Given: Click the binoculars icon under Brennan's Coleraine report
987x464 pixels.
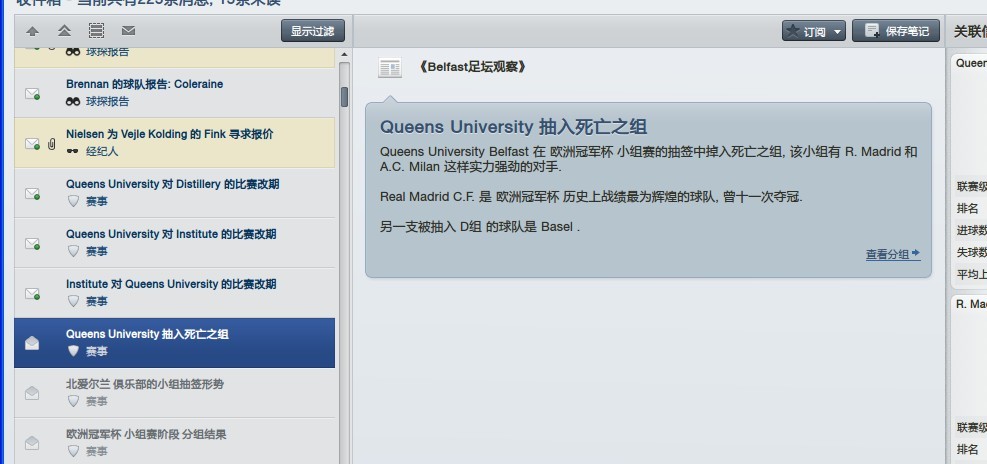Looking at the screenshot, I should [73, 102].
